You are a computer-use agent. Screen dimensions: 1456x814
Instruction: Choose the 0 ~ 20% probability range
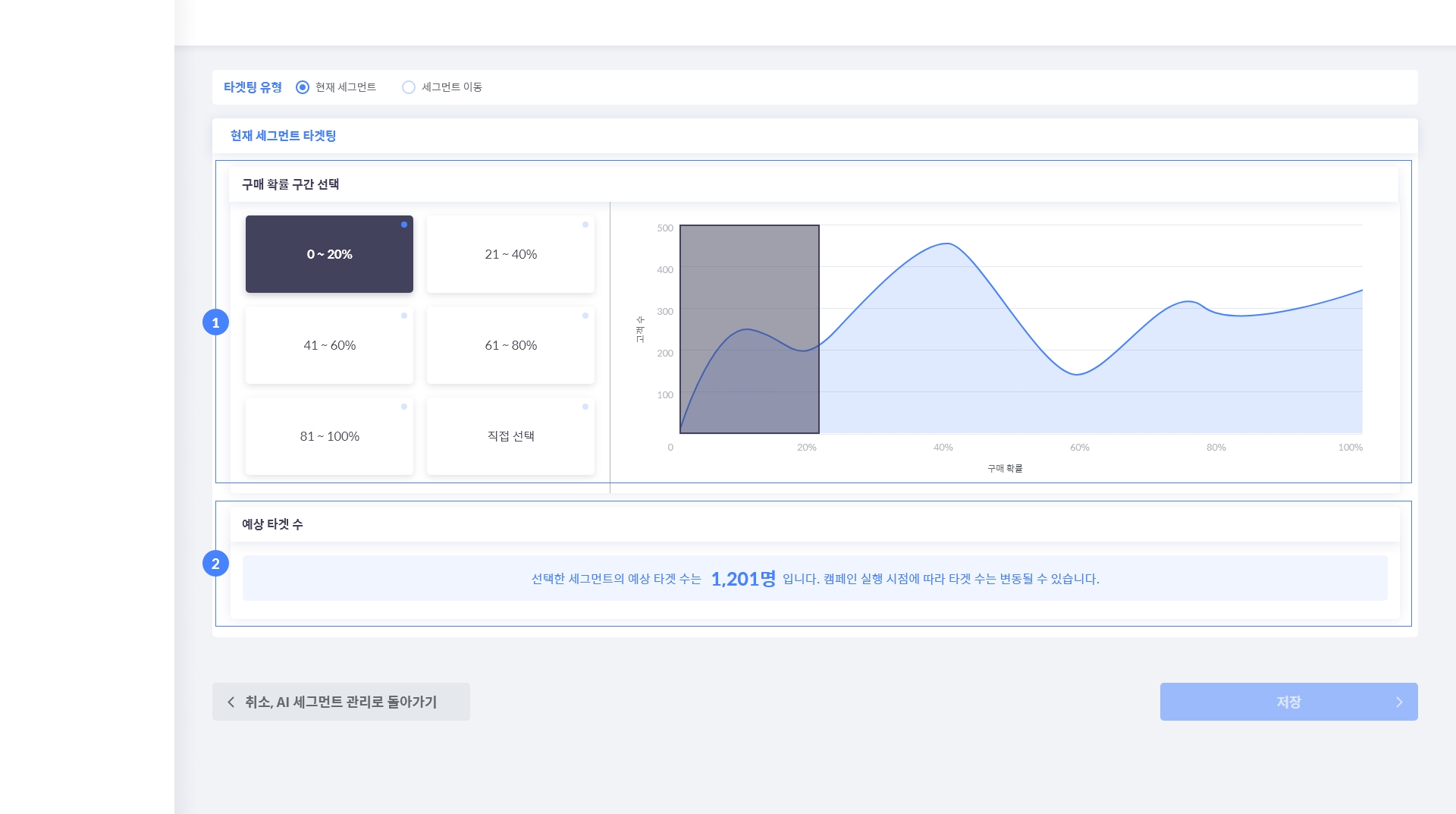pyautogui.click(x=329, y=254)
